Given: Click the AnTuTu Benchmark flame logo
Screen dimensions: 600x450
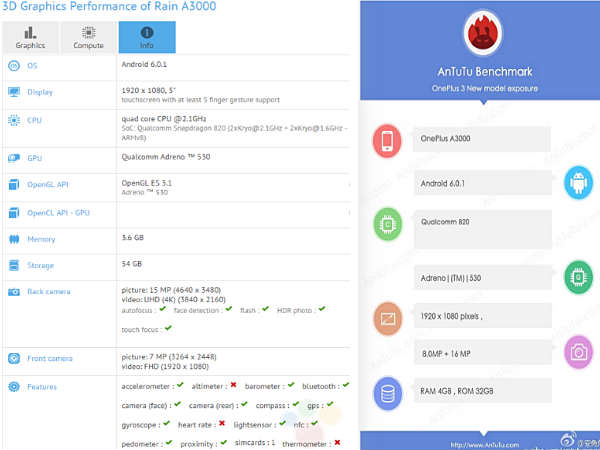Looking at the screenshot, I should coord(483,33).
